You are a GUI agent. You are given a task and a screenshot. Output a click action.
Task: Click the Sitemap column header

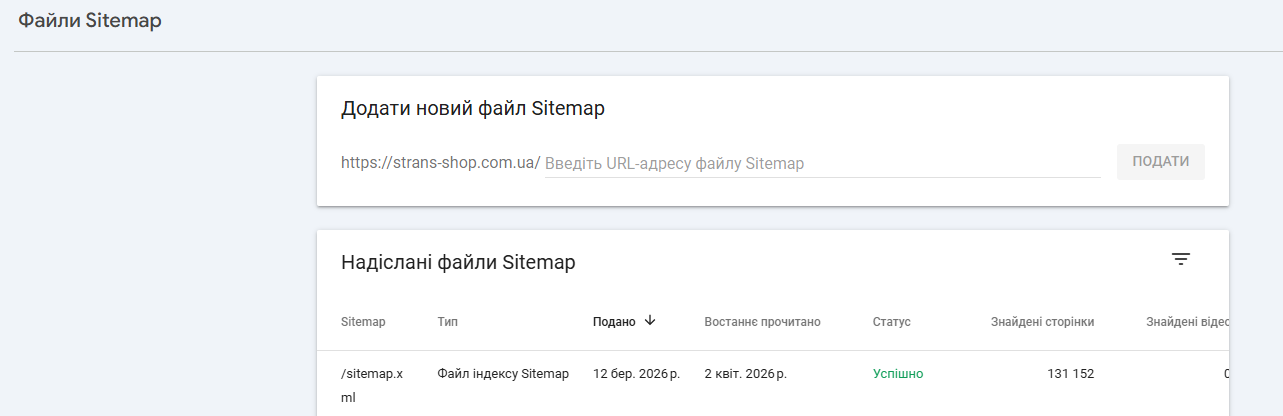tap(363, 322)
